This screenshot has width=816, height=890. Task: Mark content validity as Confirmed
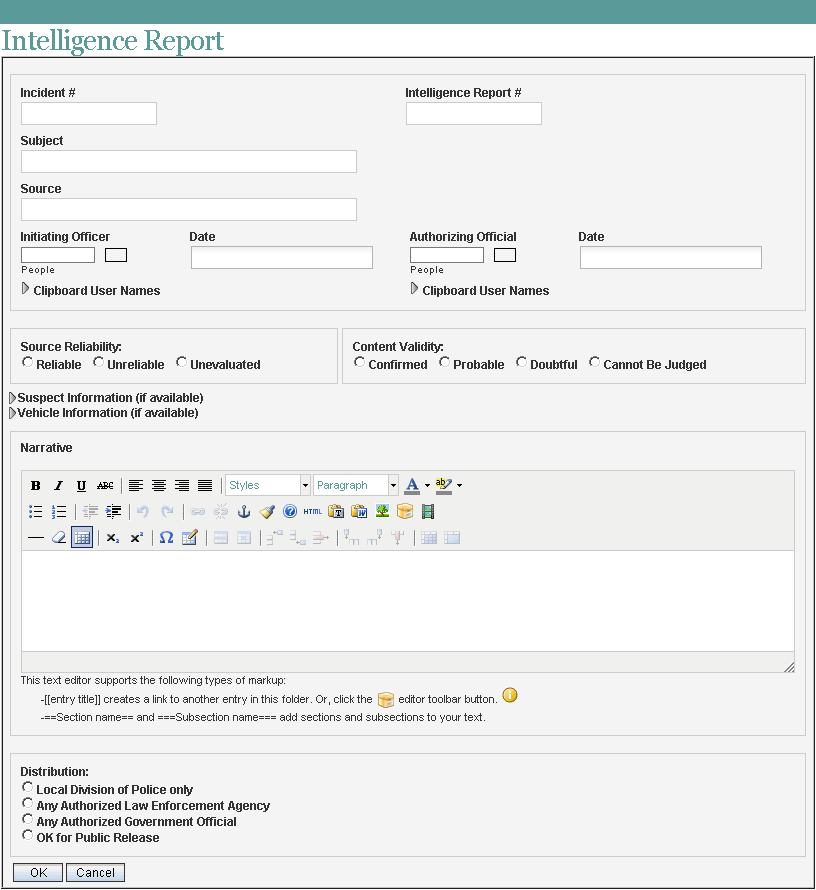pos(359,362)
